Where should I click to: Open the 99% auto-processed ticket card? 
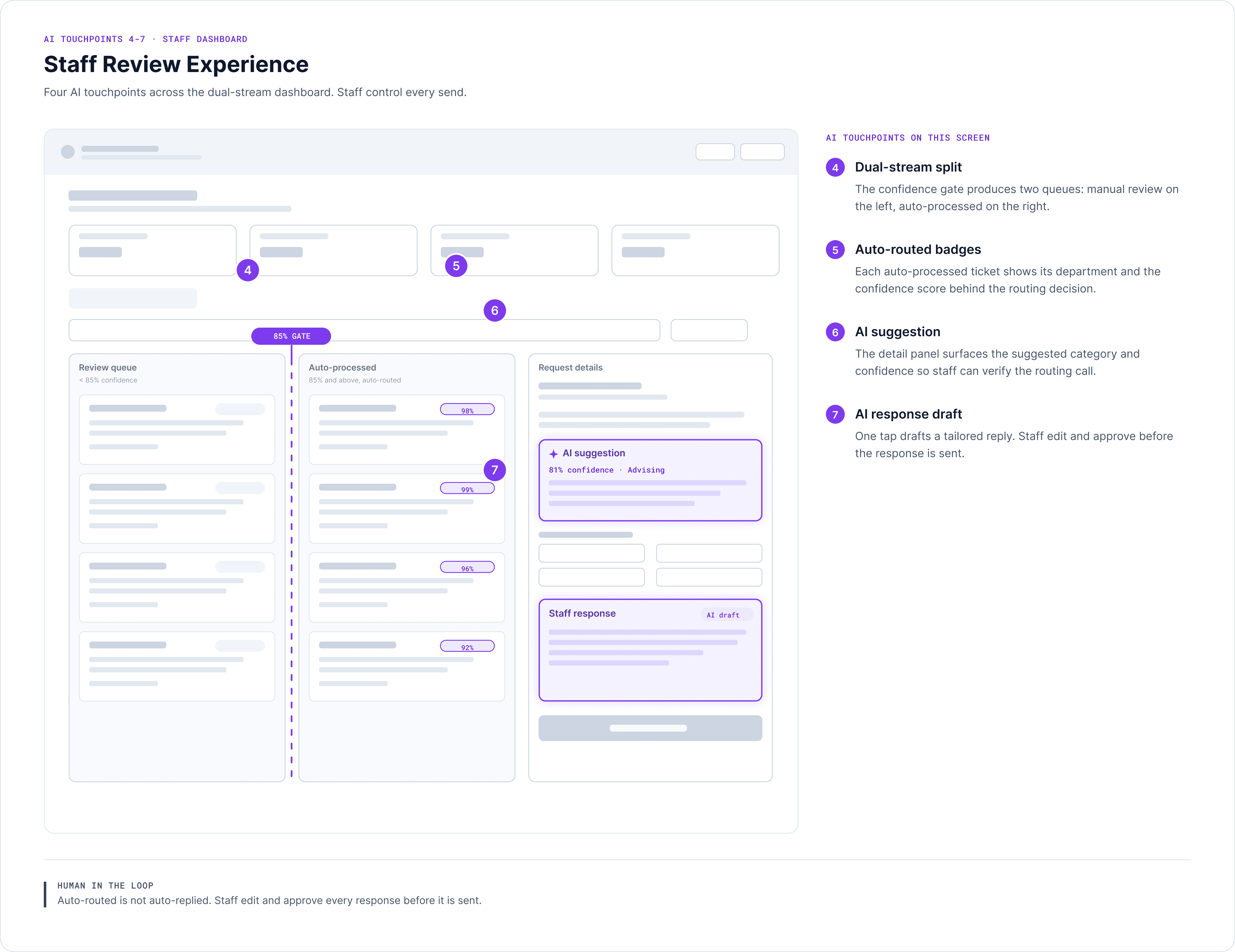407,508
